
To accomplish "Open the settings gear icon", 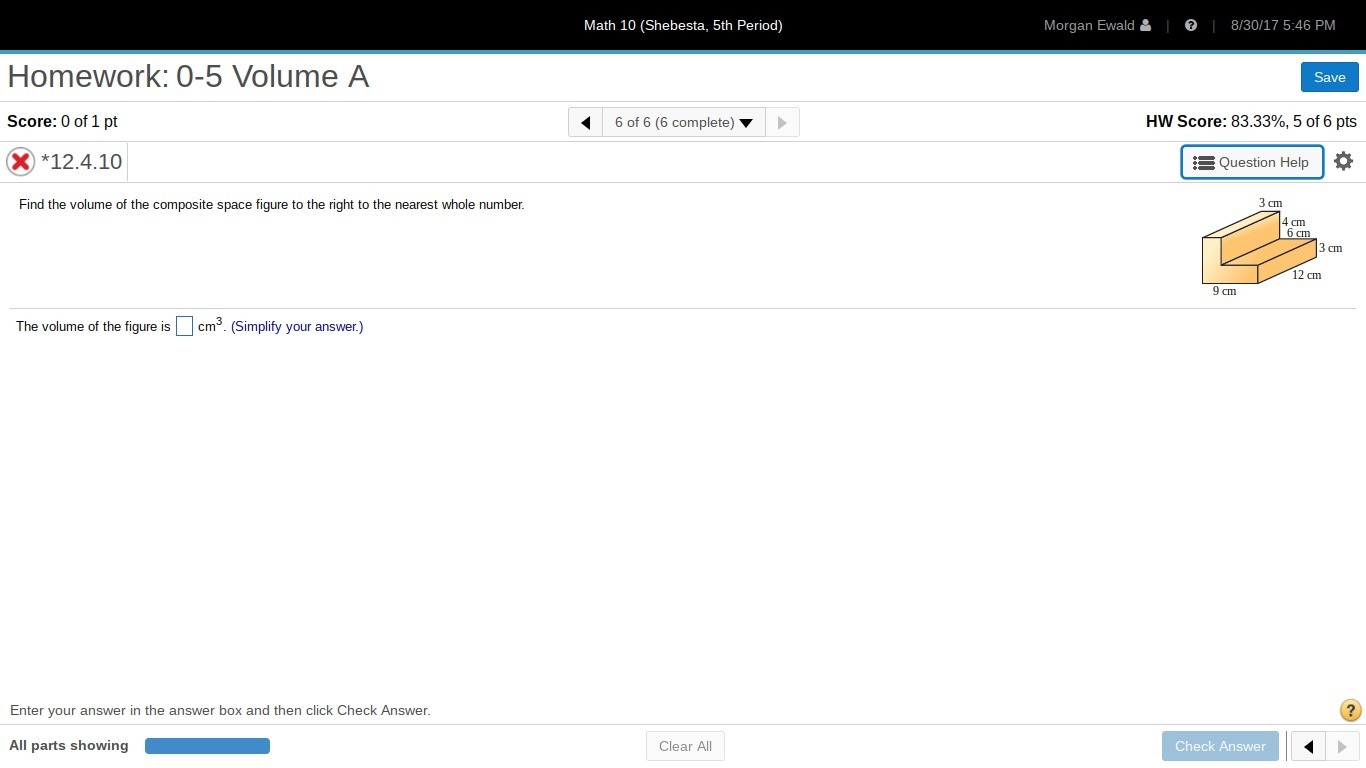I will click(x=1343, y=161).
